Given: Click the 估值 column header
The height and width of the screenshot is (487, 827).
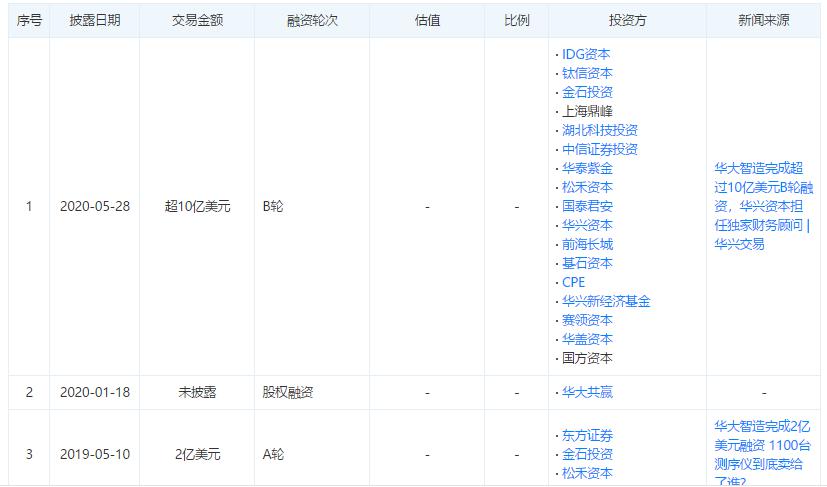Looking at the screenshot, I should click(427, 21).
